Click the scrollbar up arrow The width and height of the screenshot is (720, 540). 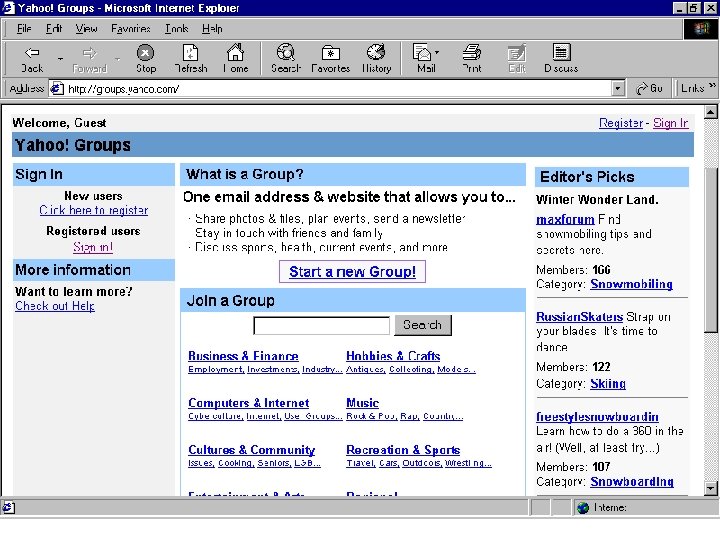tap(710, 112)
